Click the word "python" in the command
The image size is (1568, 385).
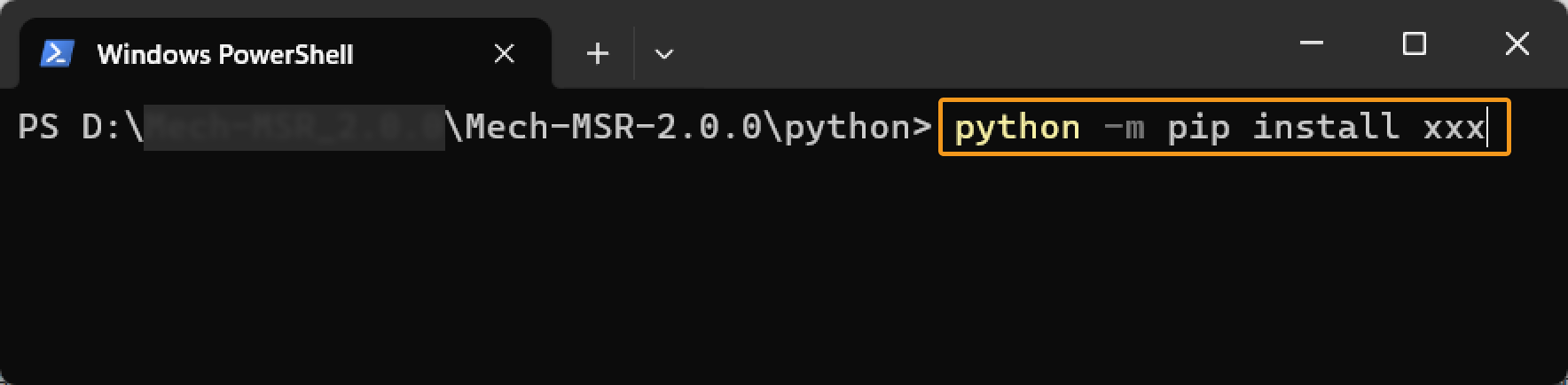(x=1017, y=128)
